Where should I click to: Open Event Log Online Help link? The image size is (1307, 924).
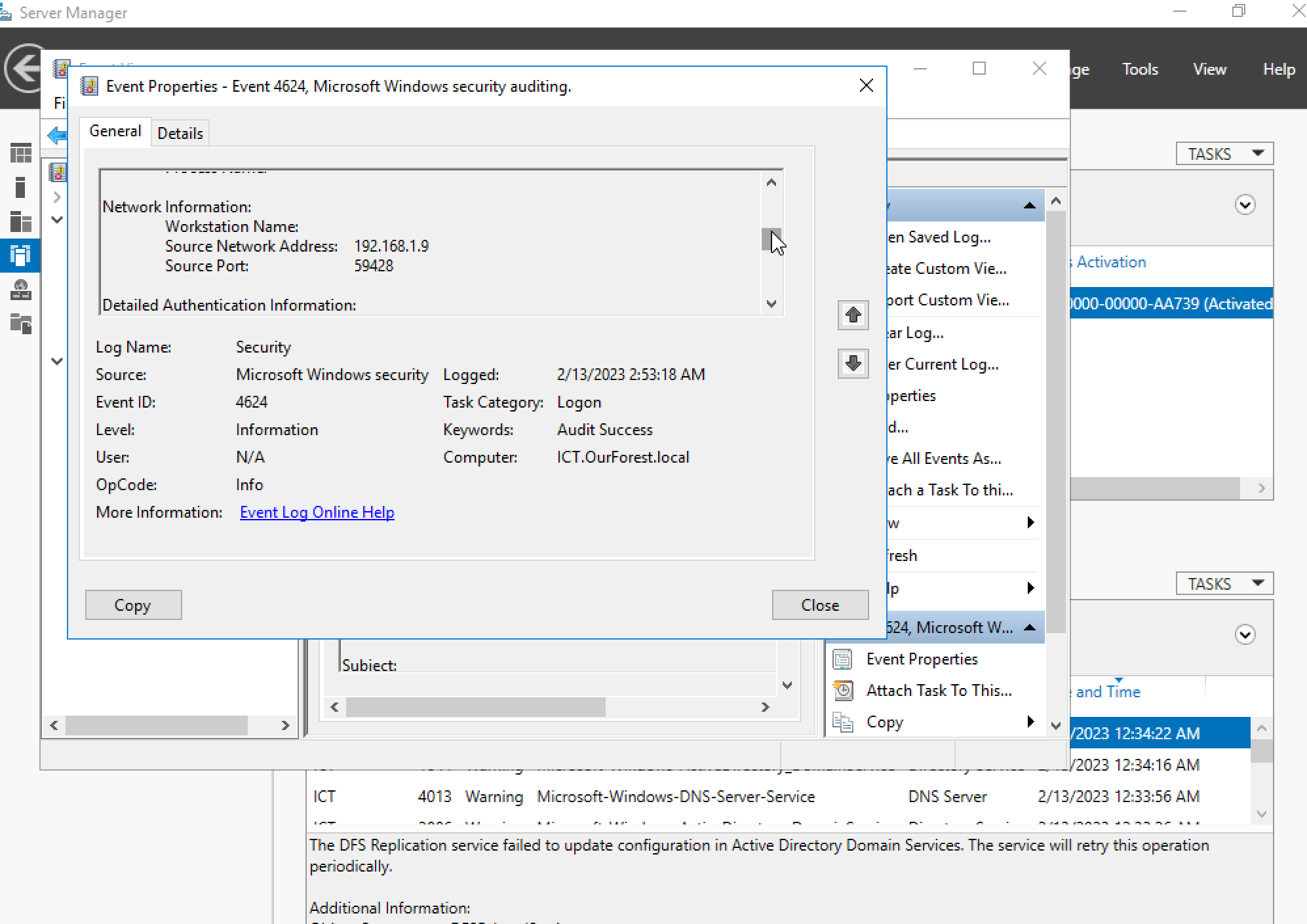(317, 512)
